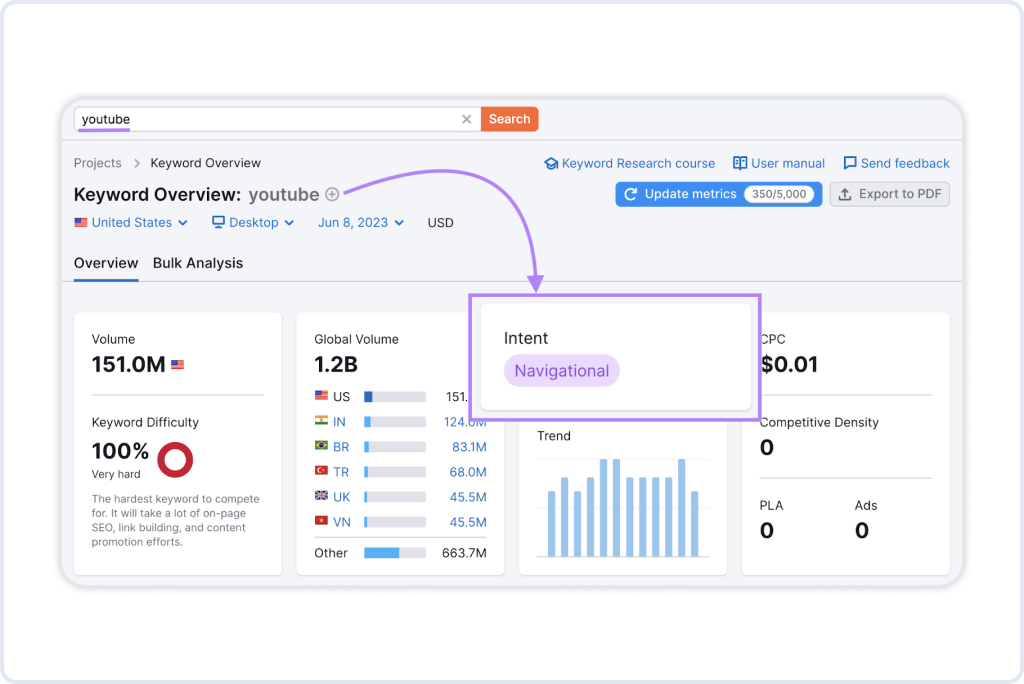Click the US flag beside 151.0M volume
The image size is (1024, 684).
pyautogui.click(x=178, y=365)
